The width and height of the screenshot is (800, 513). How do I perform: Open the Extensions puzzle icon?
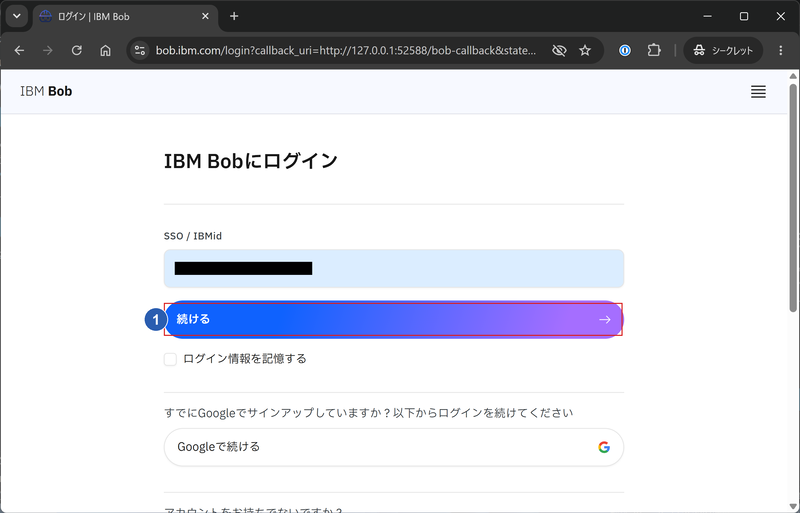[654, 51]
